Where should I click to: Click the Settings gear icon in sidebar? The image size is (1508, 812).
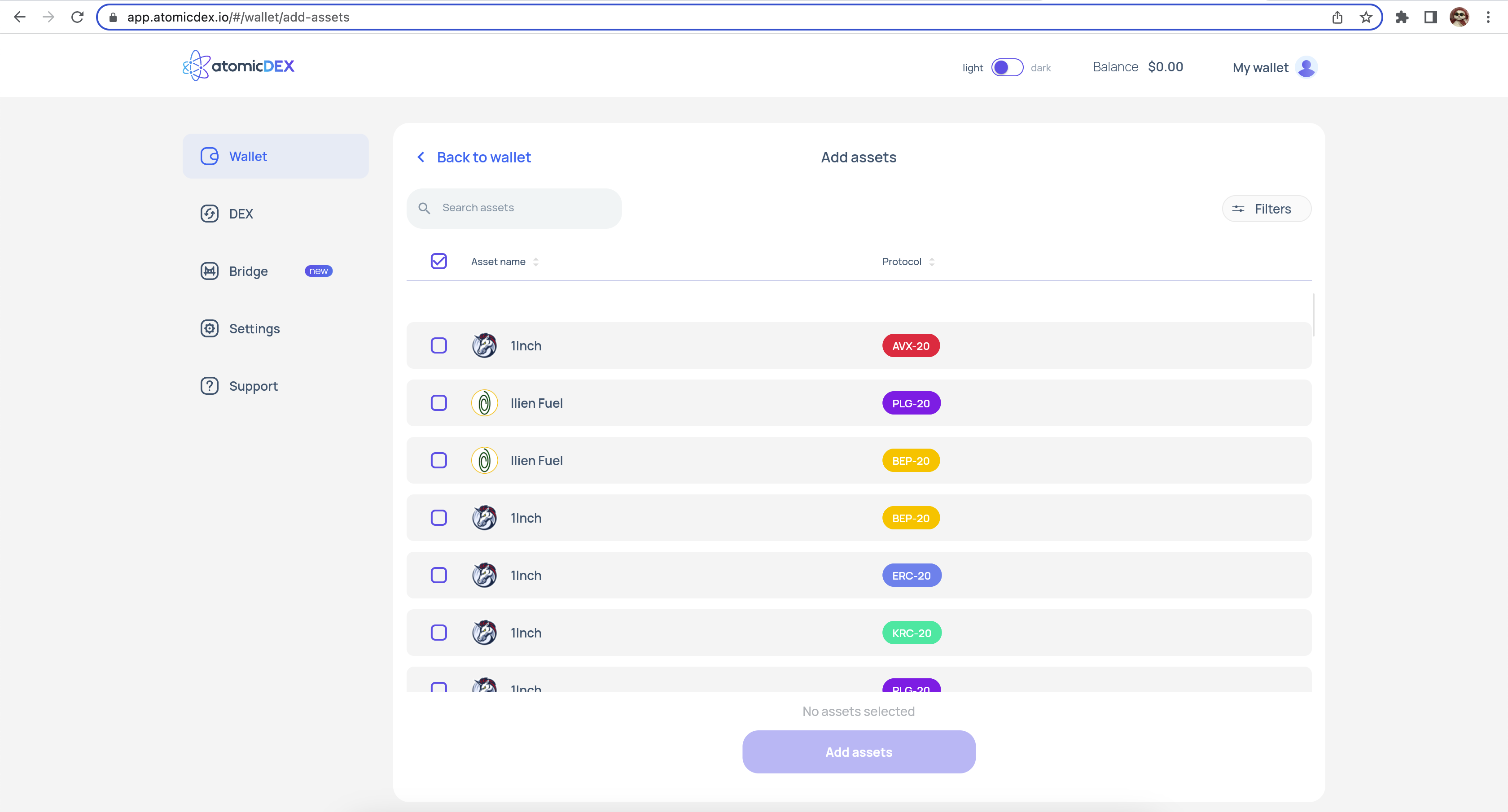(x=209, y=328)
